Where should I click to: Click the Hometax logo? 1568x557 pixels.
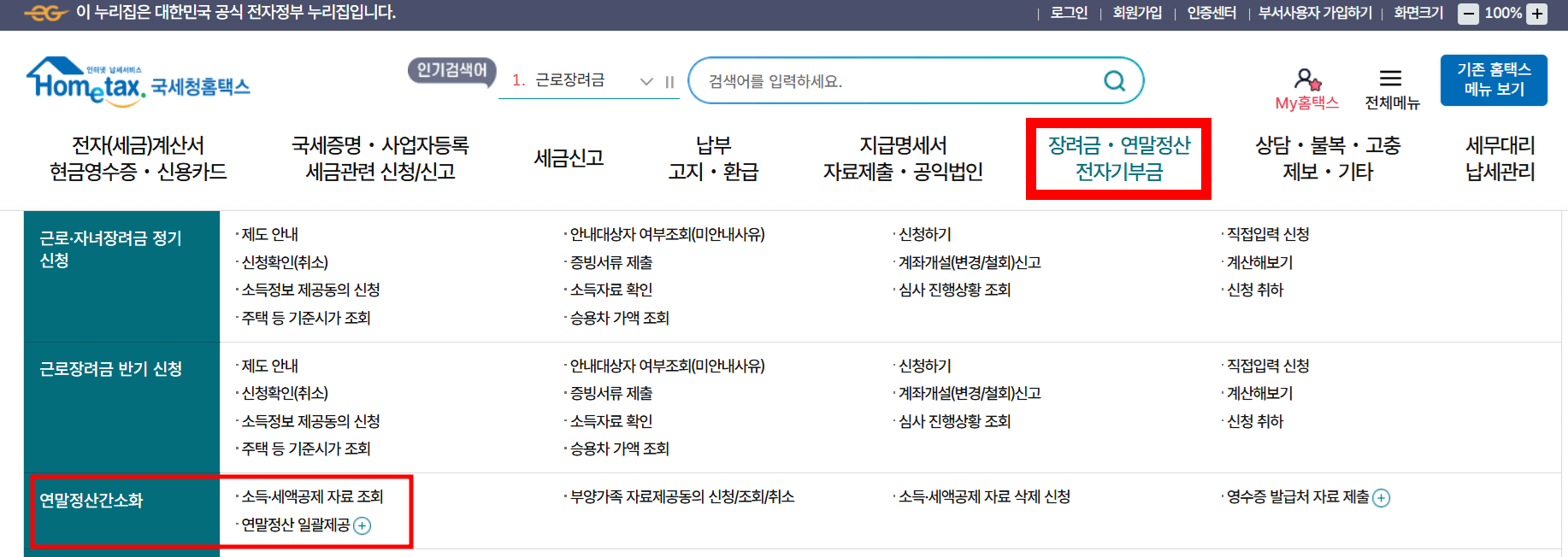[138, 82]
